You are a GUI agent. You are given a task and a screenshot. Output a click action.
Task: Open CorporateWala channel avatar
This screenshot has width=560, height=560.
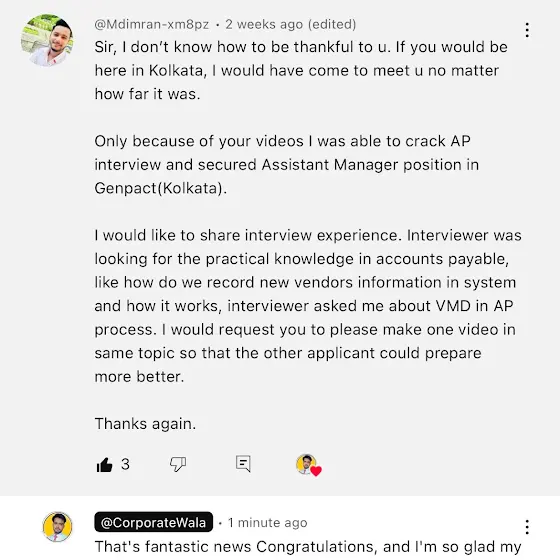pyautogui.click(x=57, y=527)
